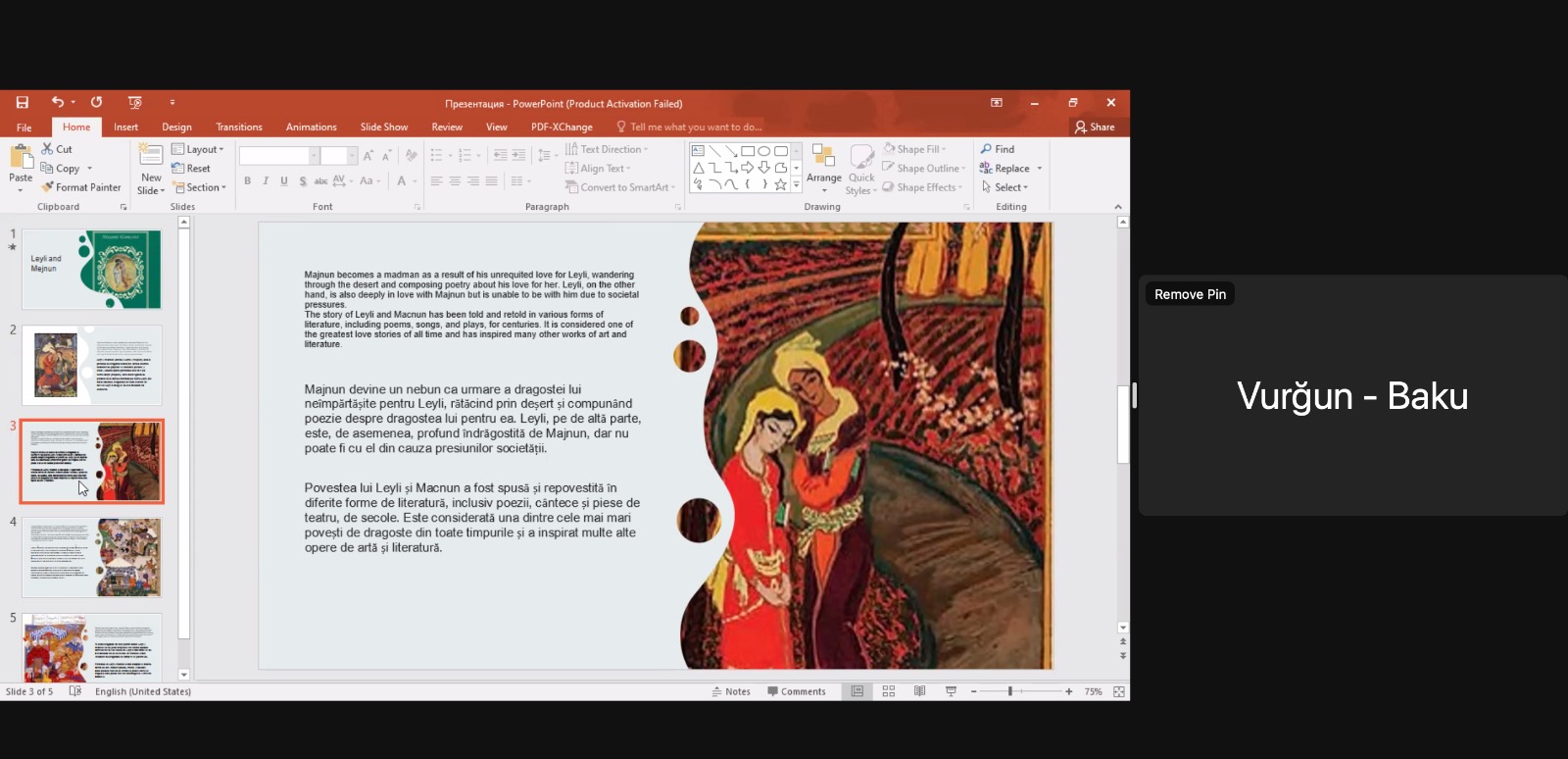Switch to Reading View in status bar
Viewport: 1568px width, 759px height.
[x=919, y=691]
